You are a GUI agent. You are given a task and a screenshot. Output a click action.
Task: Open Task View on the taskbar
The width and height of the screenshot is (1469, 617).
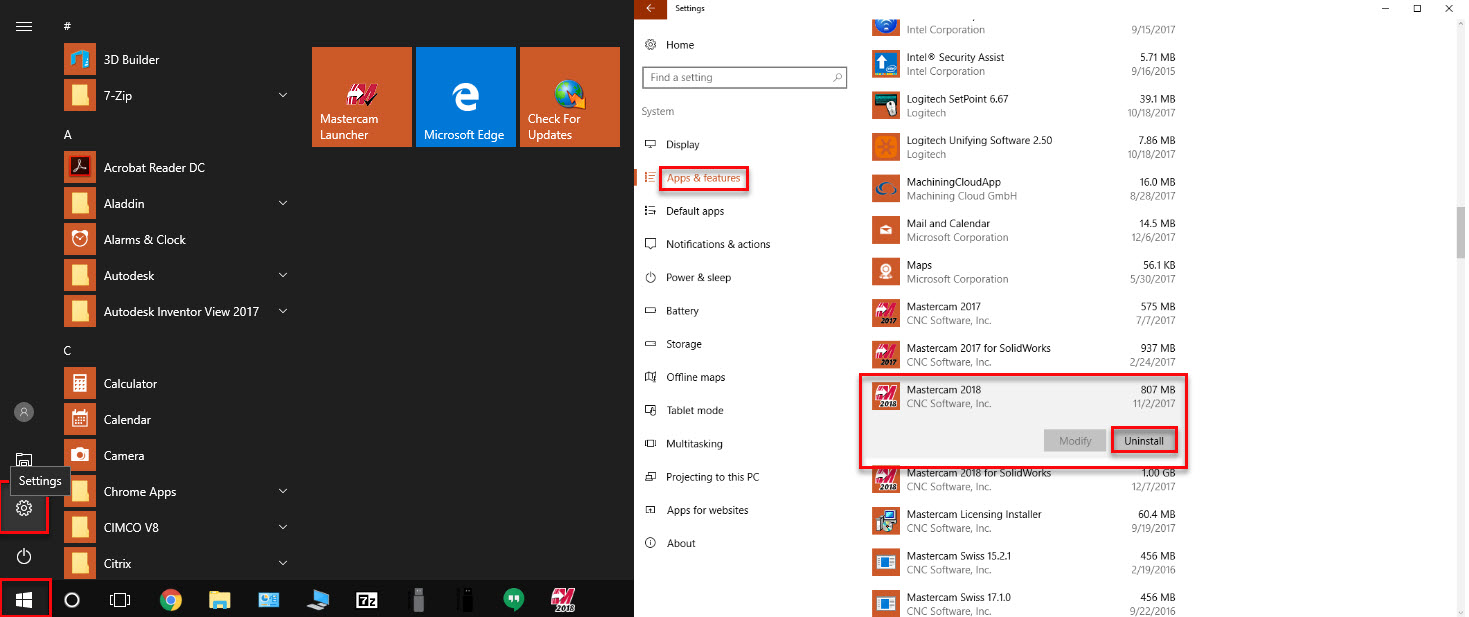pyautogui.click(x=120, y=600)
